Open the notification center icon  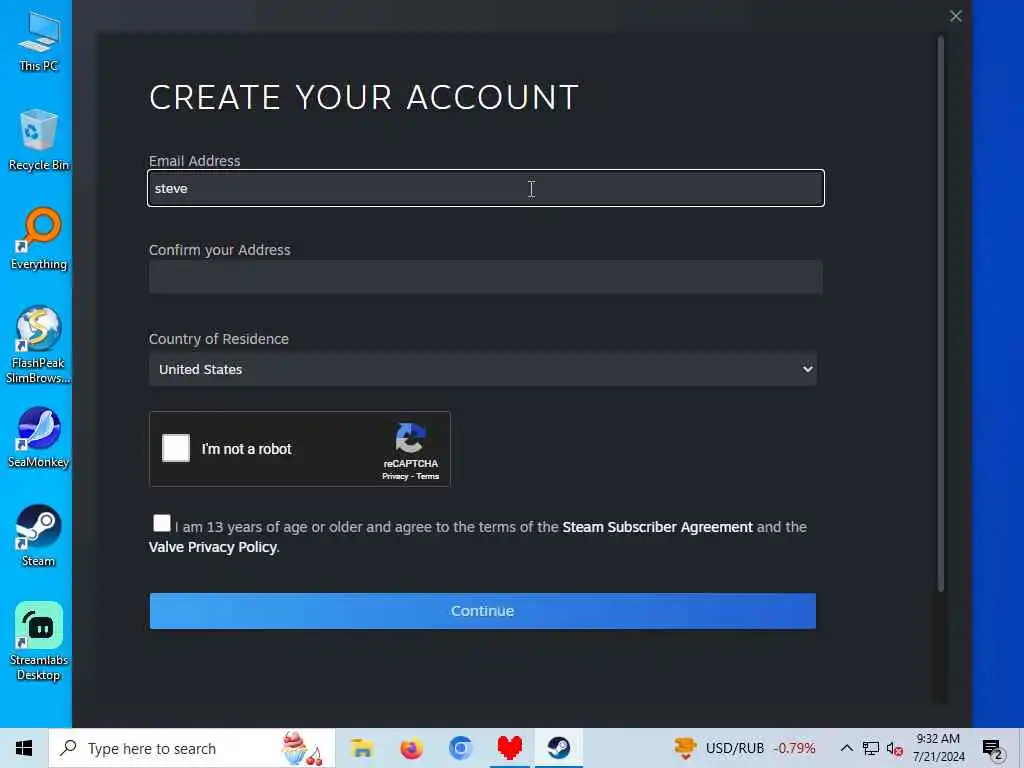coord(993,748)
